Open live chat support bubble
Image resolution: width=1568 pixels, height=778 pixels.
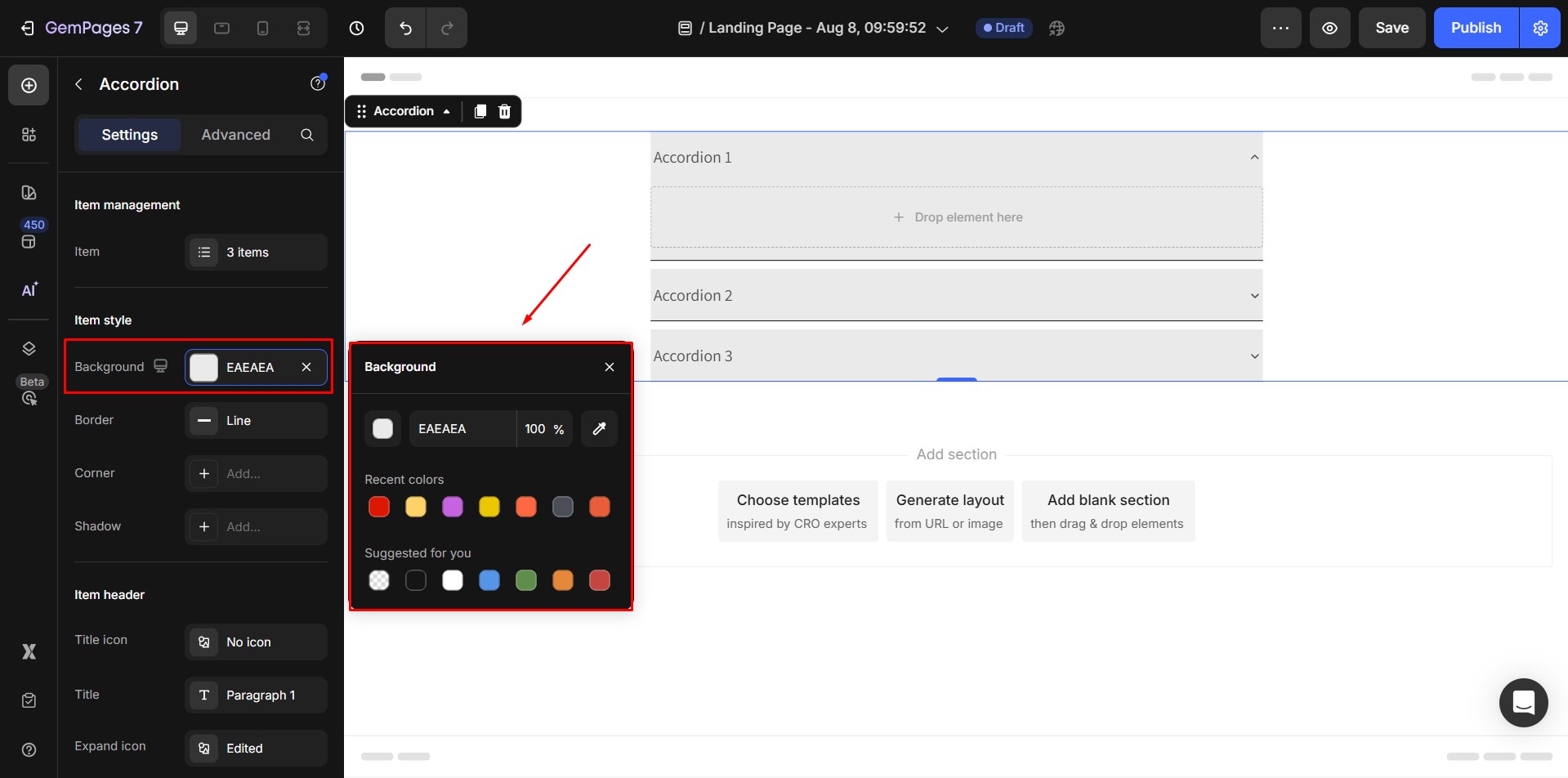point(1523,703)
